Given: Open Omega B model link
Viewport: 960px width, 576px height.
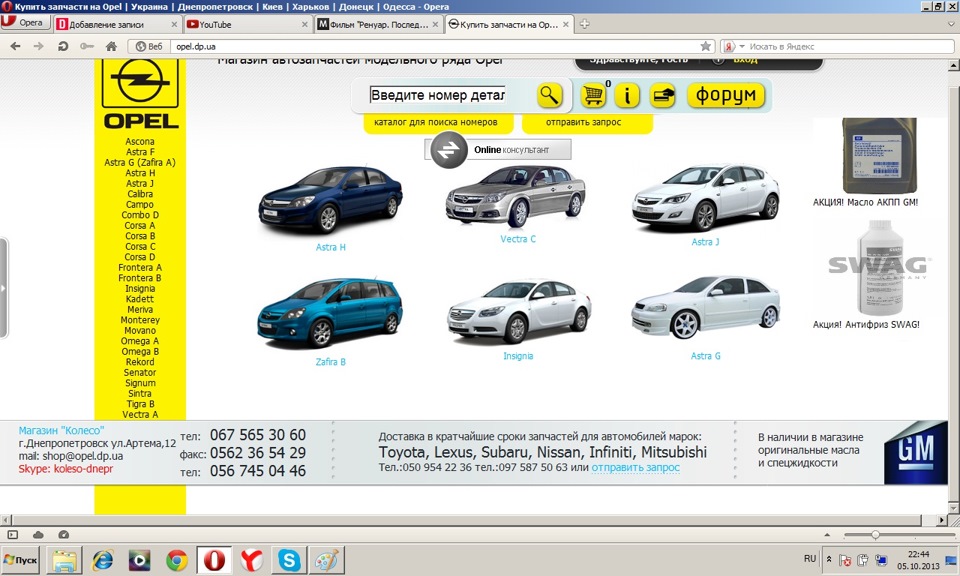Looking at the screenshot, I should point(140,351).
